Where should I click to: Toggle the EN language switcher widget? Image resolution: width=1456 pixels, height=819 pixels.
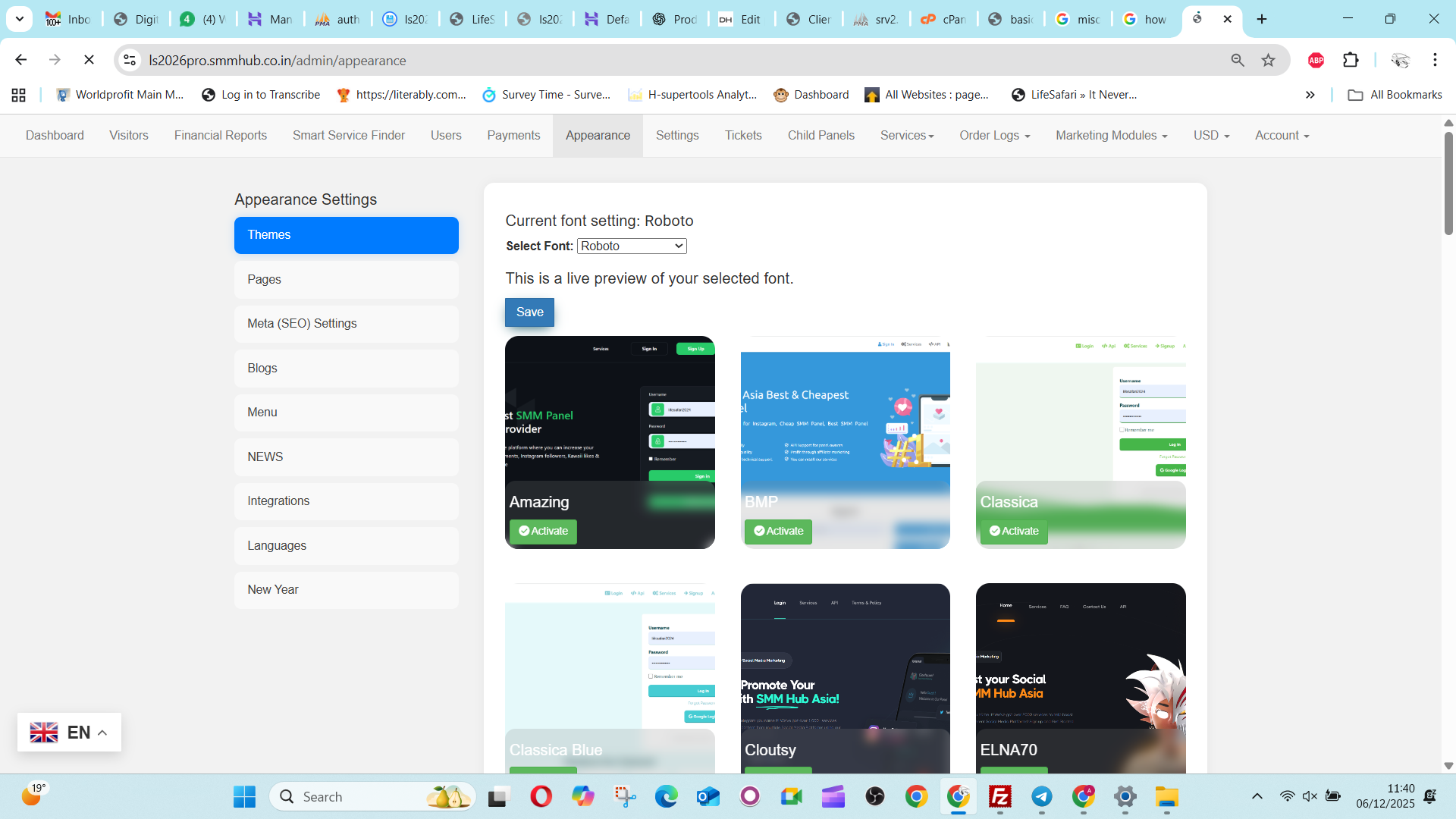click(69, 733)
